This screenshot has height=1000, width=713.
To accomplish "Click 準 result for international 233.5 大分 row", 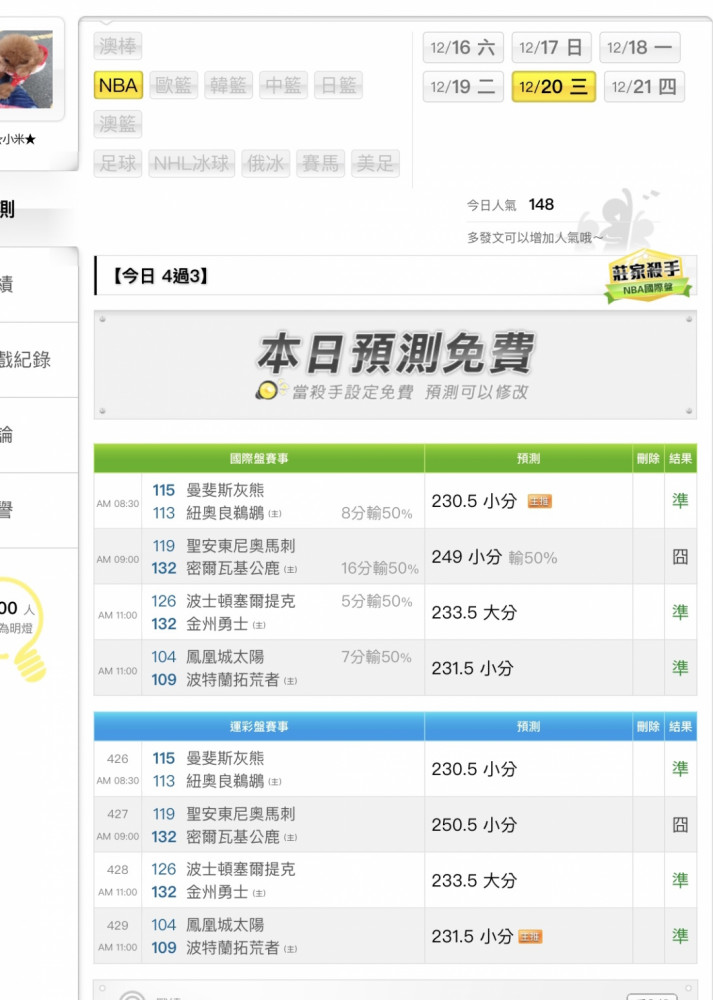I will point(680,612).
